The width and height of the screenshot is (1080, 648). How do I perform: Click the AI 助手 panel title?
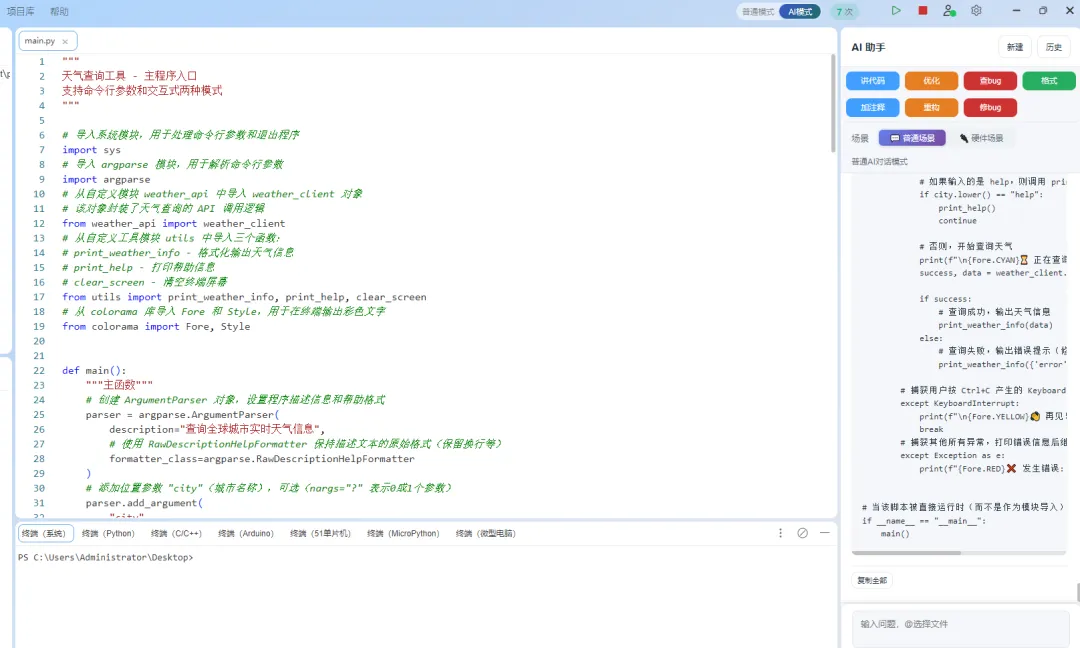[x=868, y=48]
